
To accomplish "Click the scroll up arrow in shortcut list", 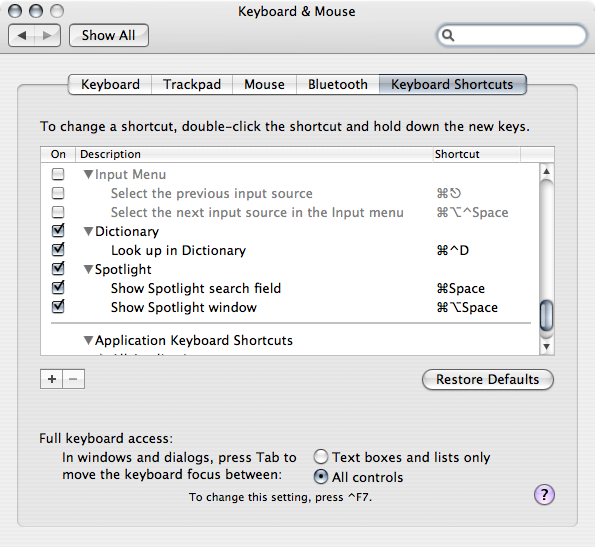I will point(546,171).
